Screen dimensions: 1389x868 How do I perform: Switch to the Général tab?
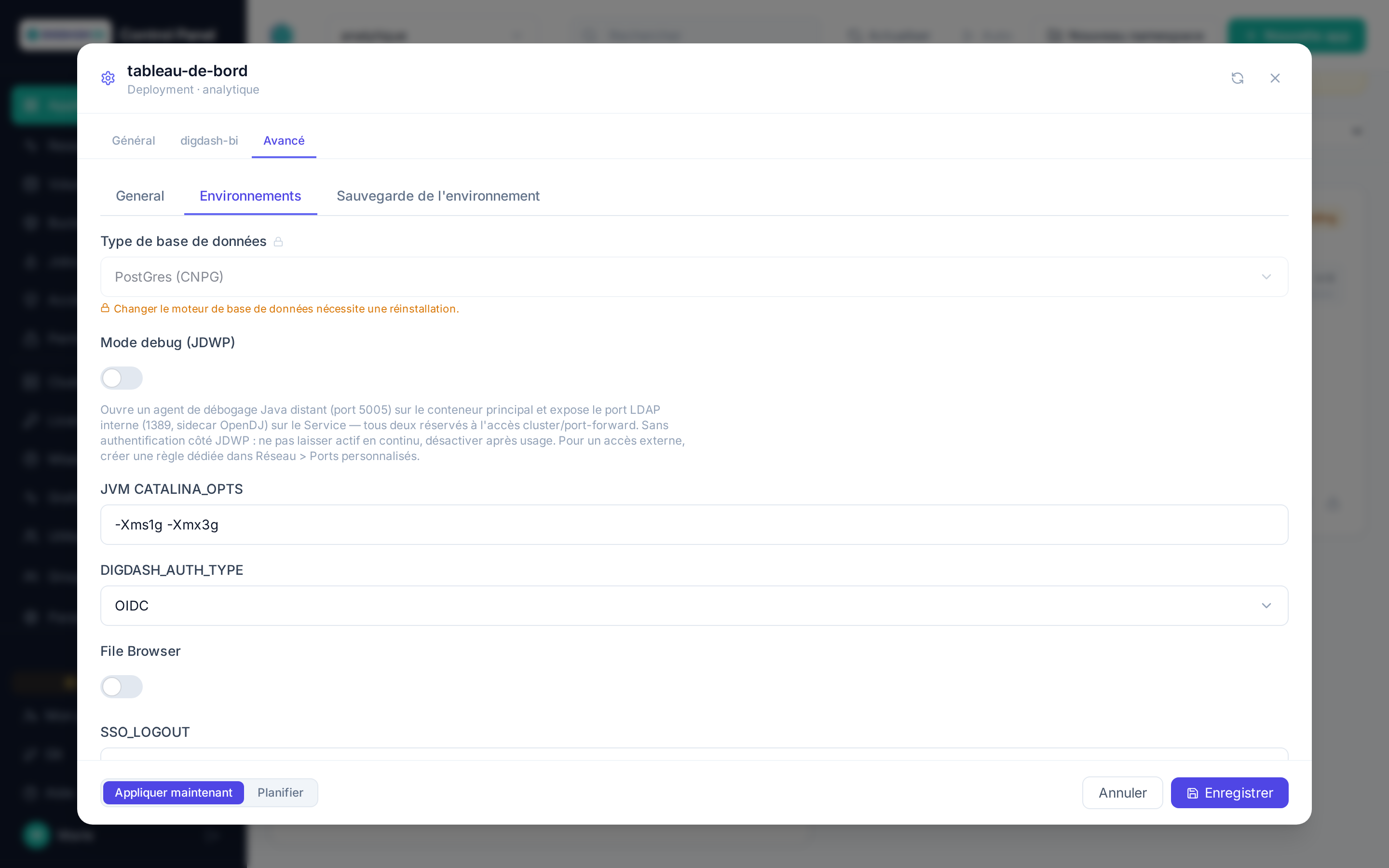tap(133, 141)
